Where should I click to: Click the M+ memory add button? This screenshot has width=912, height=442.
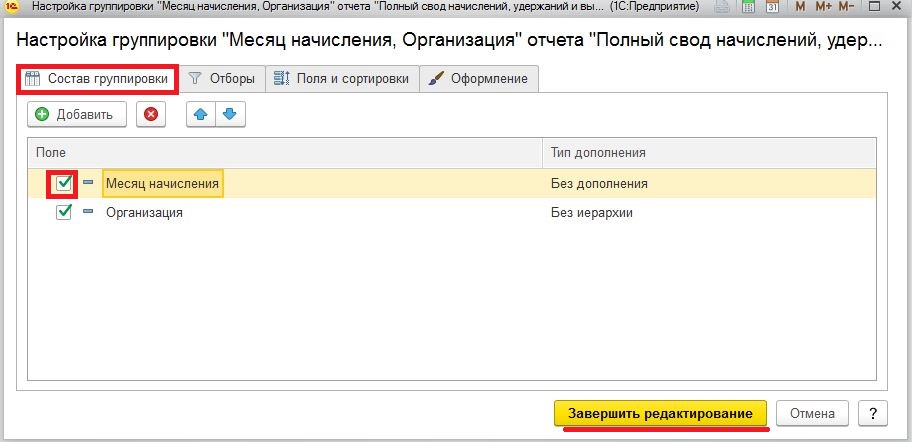(824, 8)
